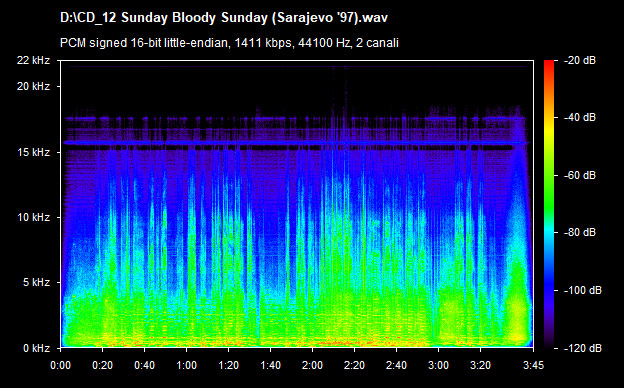Click the 15 kHz frequency label
Image resolution: width=624 pixels, height=388 pixels.
[x=33, y=152]
